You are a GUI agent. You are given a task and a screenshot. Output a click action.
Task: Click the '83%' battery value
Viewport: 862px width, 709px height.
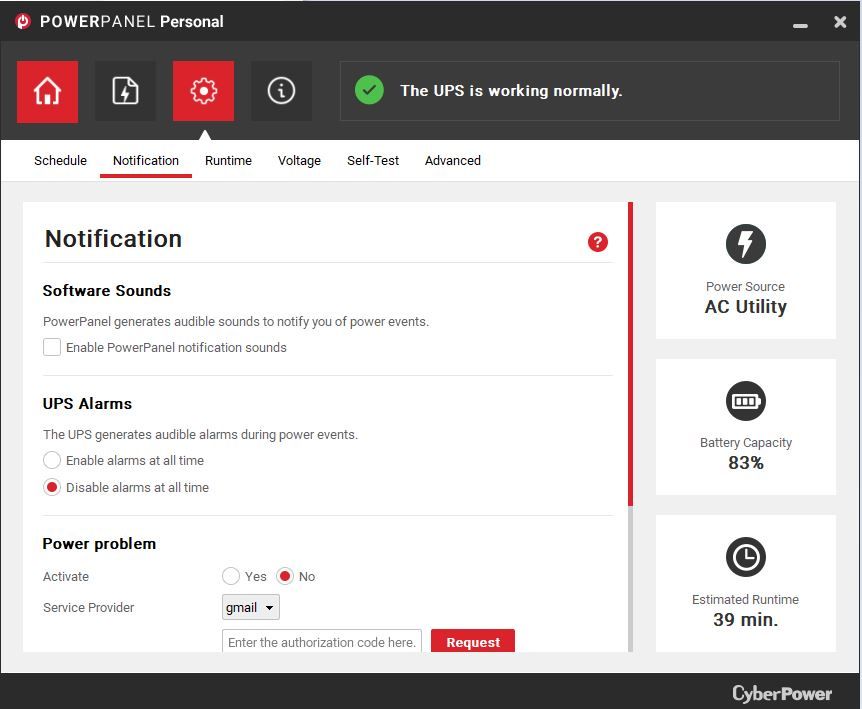tap(745, 463)
